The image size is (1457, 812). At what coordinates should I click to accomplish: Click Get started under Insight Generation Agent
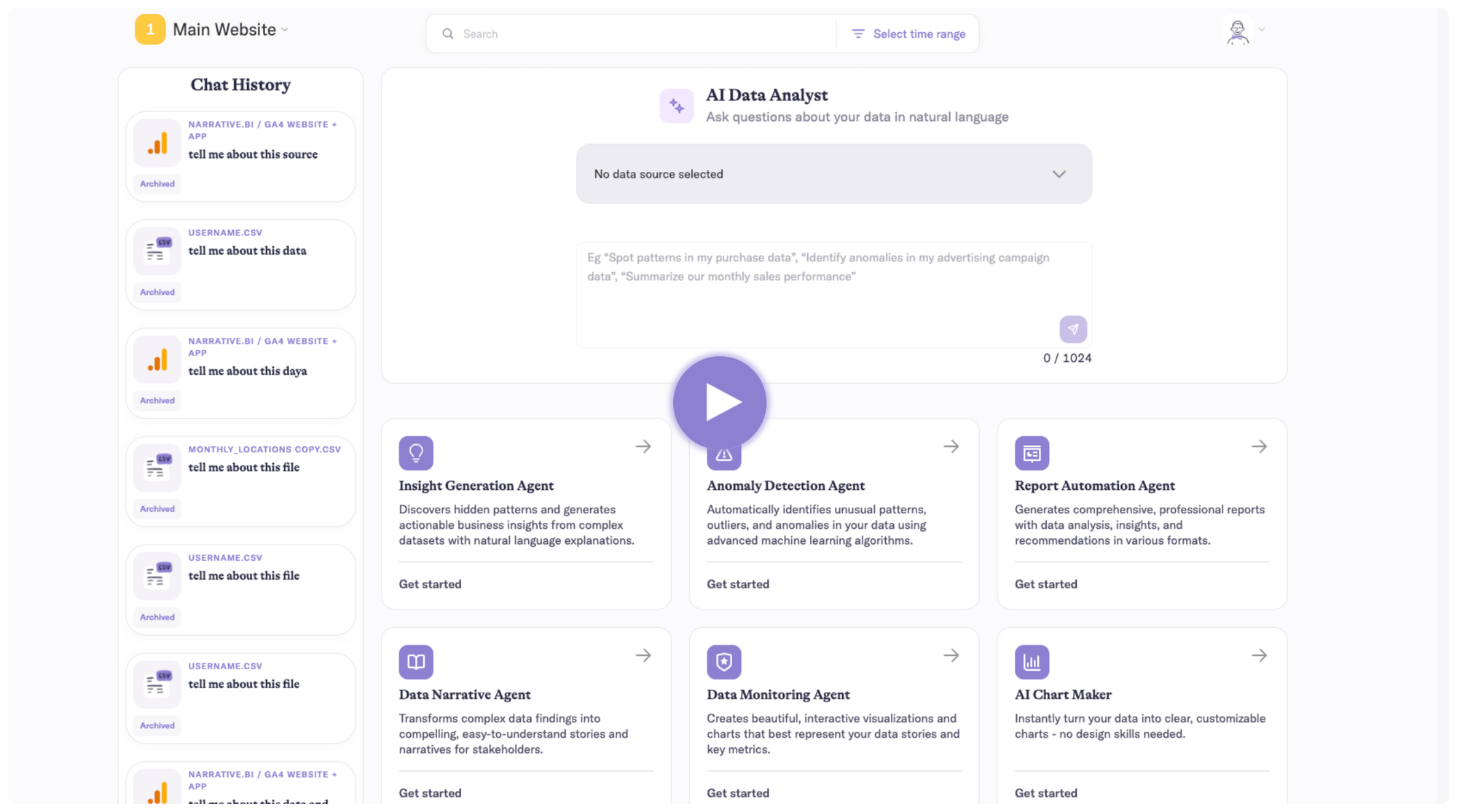[430, 584]
